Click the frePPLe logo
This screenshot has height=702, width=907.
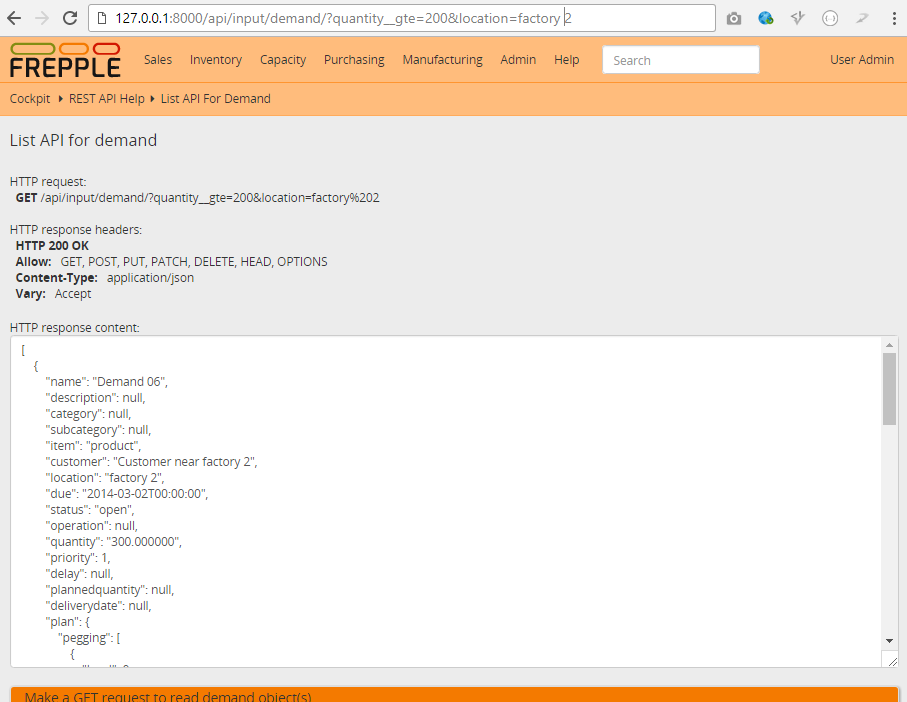[64, 60]
